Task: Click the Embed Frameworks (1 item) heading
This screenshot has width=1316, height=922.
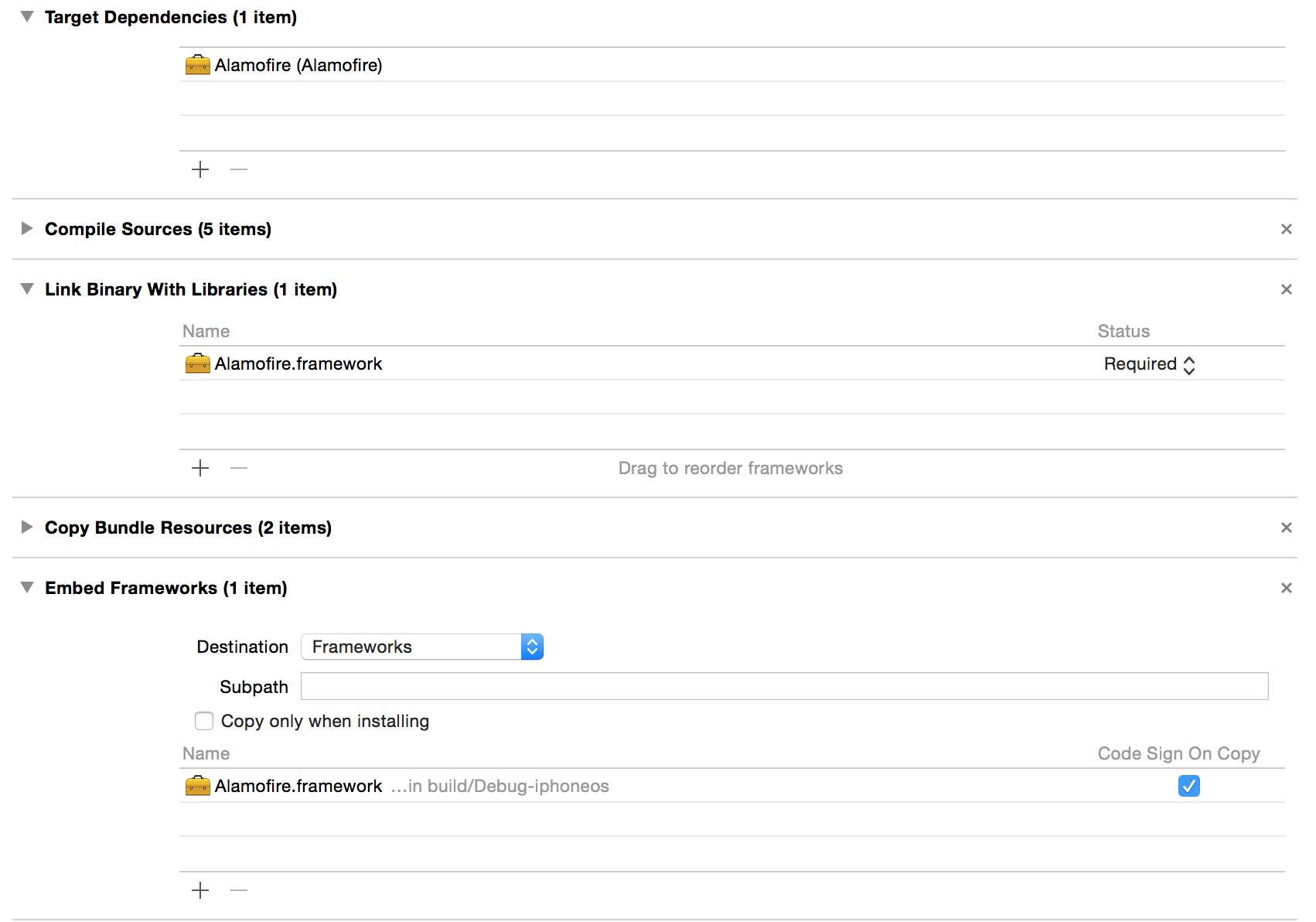Action: click(166, 588)
